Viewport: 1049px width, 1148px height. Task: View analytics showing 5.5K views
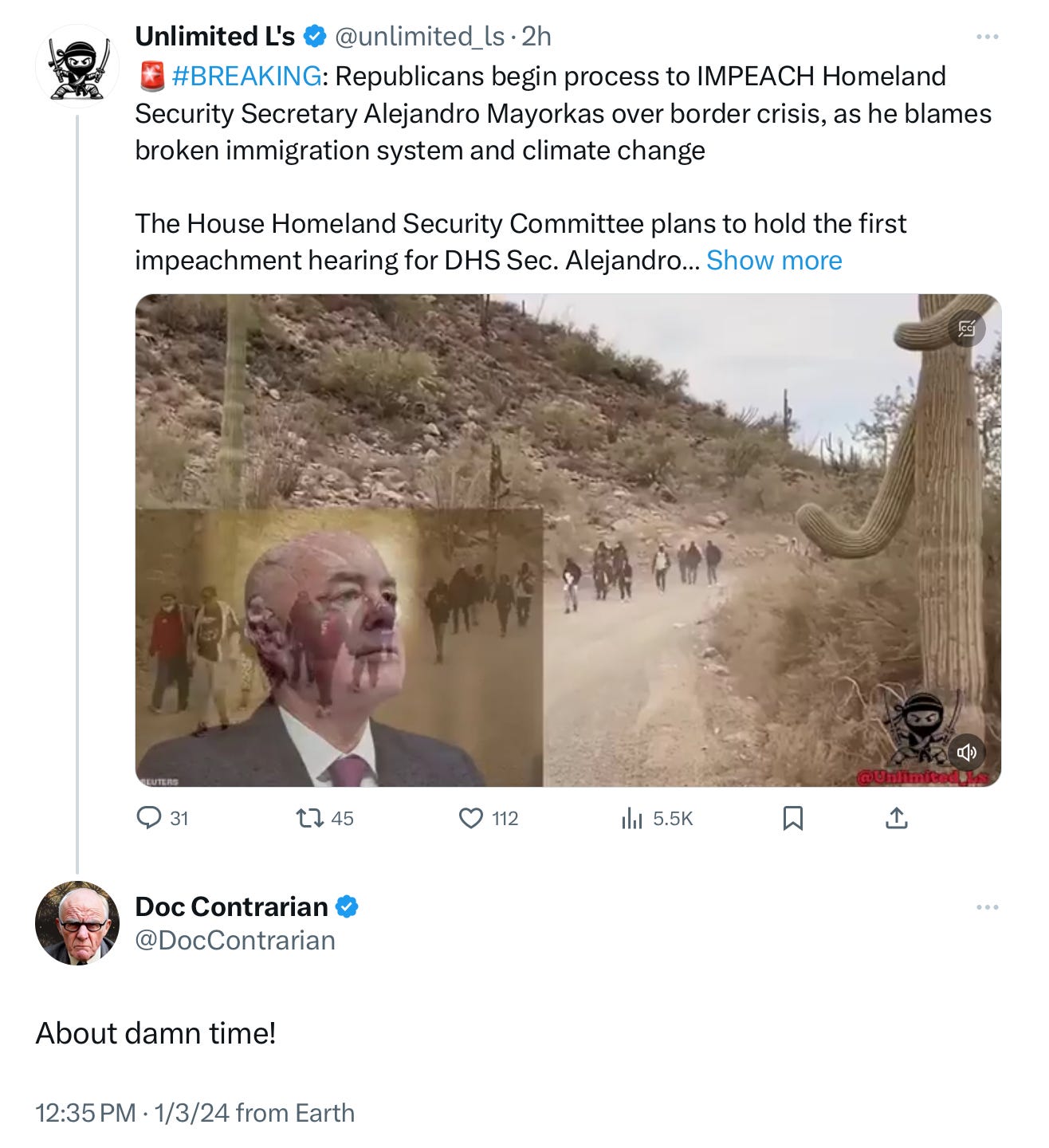point(657,818)
